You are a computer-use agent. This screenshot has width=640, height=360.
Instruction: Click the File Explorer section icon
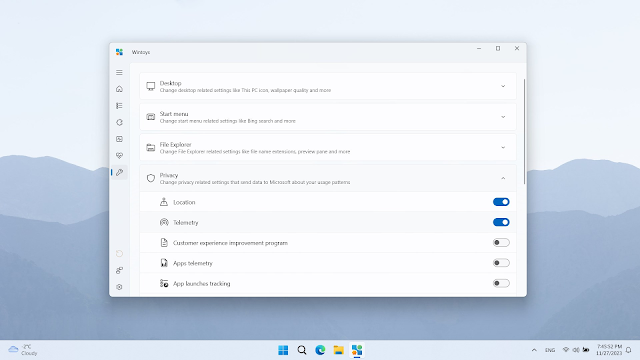pyautogui.click(x=151, y=147)
